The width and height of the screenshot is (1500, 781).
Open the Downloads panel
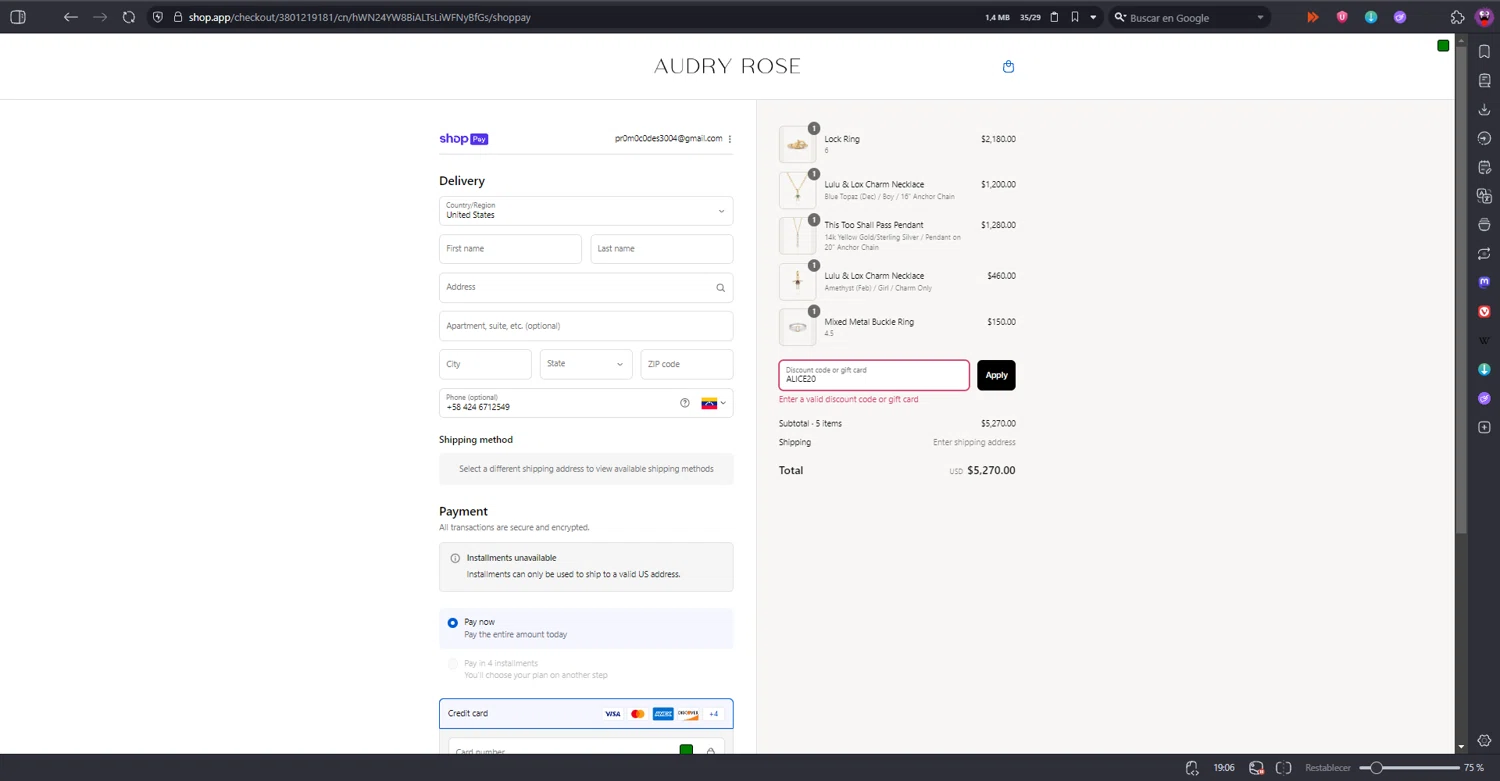(1484, 110)
